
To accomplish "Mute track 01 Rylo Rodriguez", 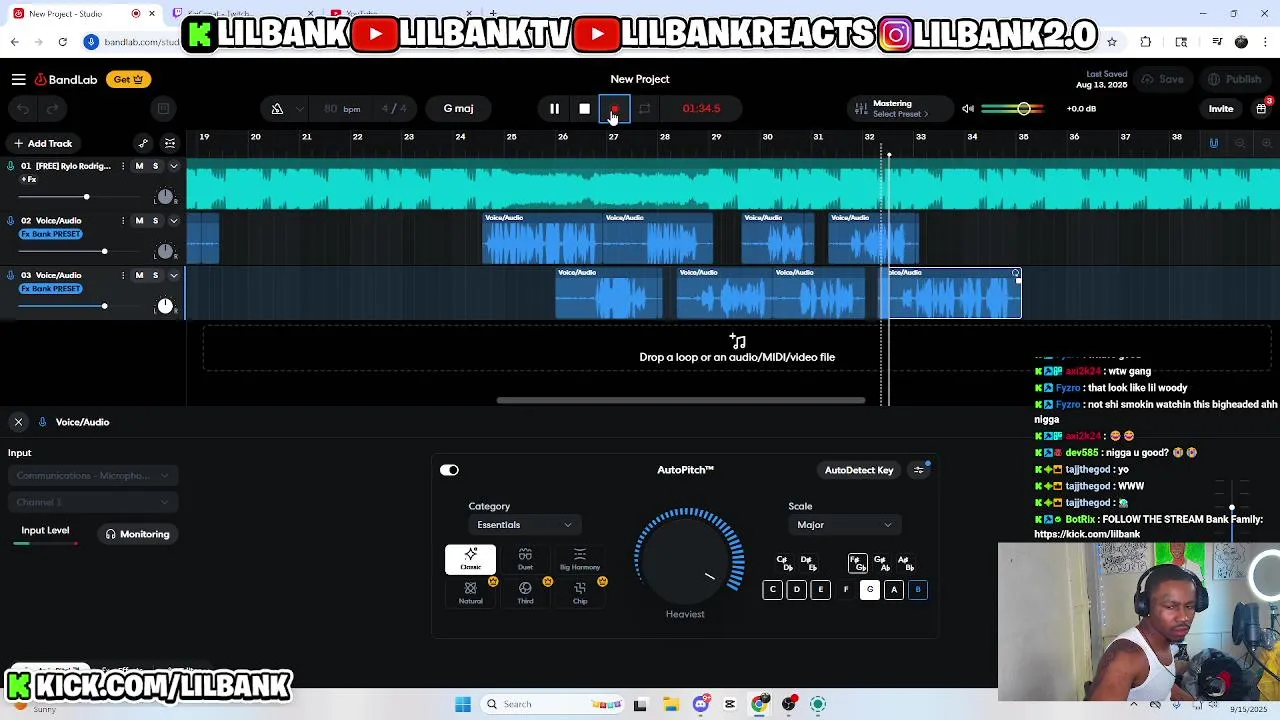I will click(139, 166).
